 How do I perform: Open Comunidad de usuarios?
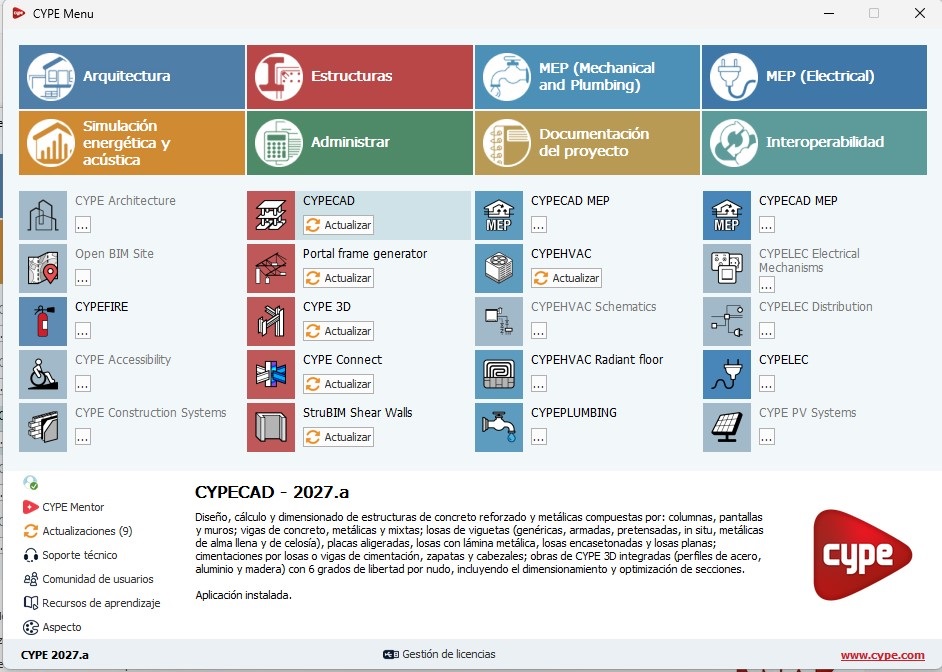point(88,579)
